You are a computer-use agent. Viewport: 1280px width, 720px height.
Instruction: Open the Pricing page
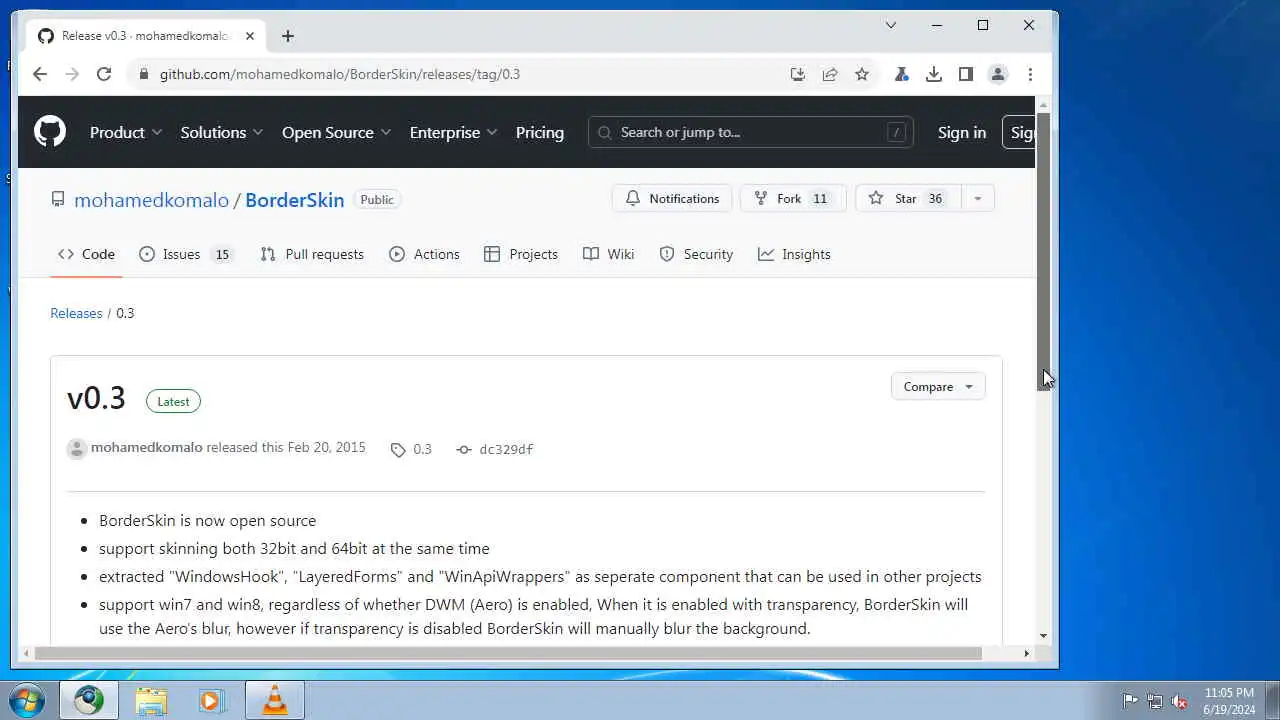pyautogui.click(x=540, y=132)
